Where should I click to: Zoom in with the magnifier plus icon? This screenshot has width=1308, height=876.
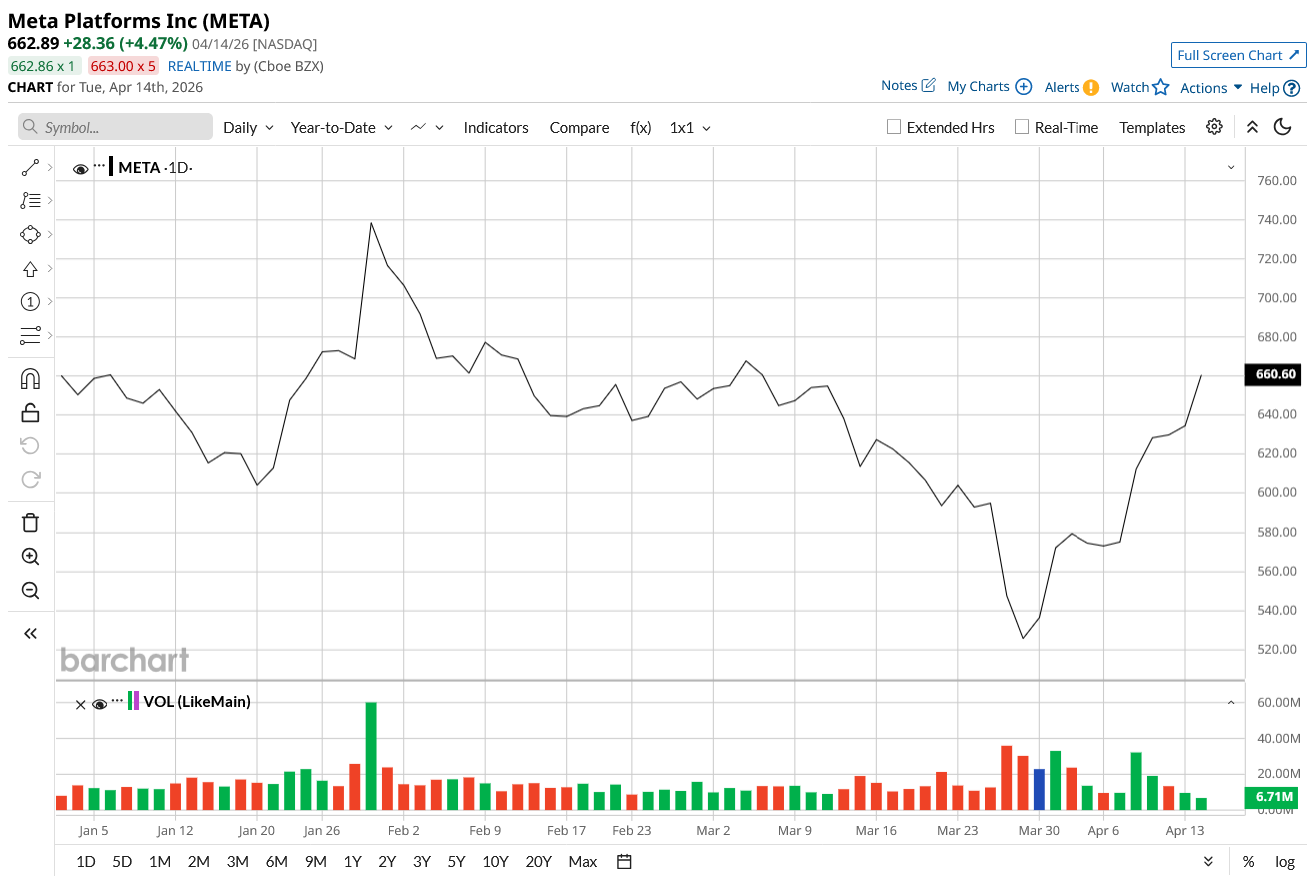pyautogui.click(x=30, y=557)
